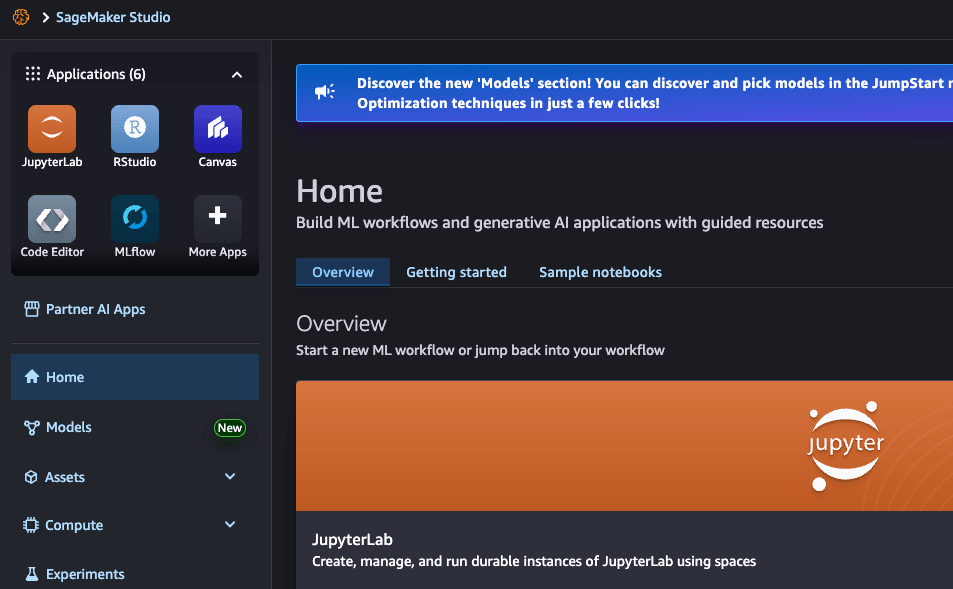Switch to the Sample notebooks tab

tap(600, 272)
